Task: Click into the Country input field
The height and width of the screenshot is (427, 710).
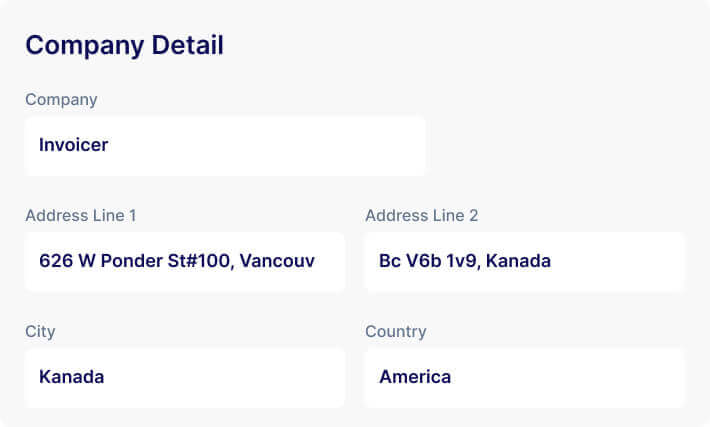Action: point(524,377)
